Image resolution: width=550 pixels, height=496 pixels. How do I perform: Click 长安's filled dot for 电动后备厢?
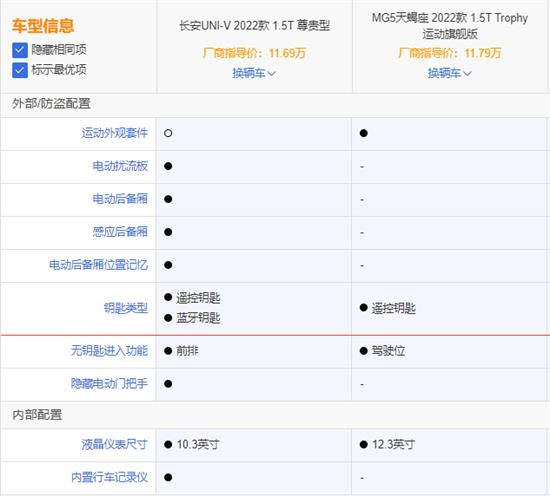coord(168,199)
